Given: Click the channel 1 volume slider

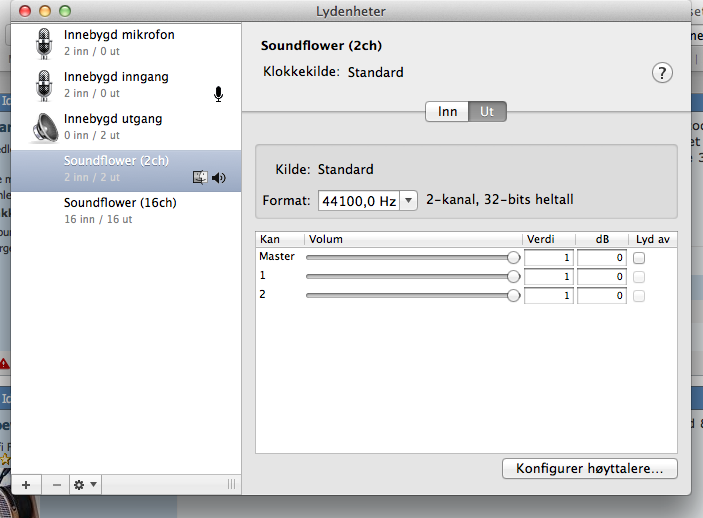Looking at the screenshot, I should 412,276.
